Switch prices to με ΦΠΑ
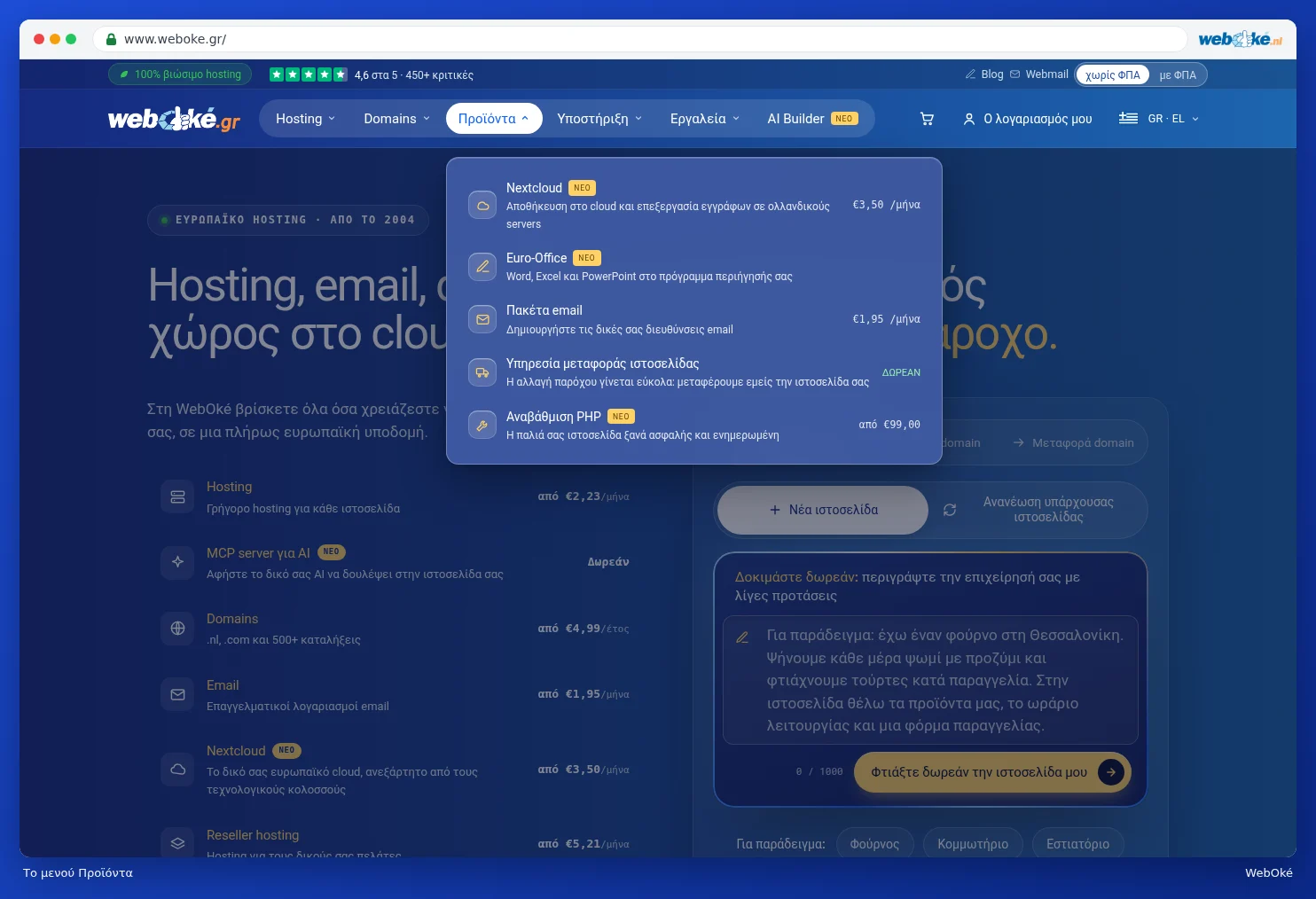The height and width of the screenshot is (899, 1316). [x=1178, y=74]
